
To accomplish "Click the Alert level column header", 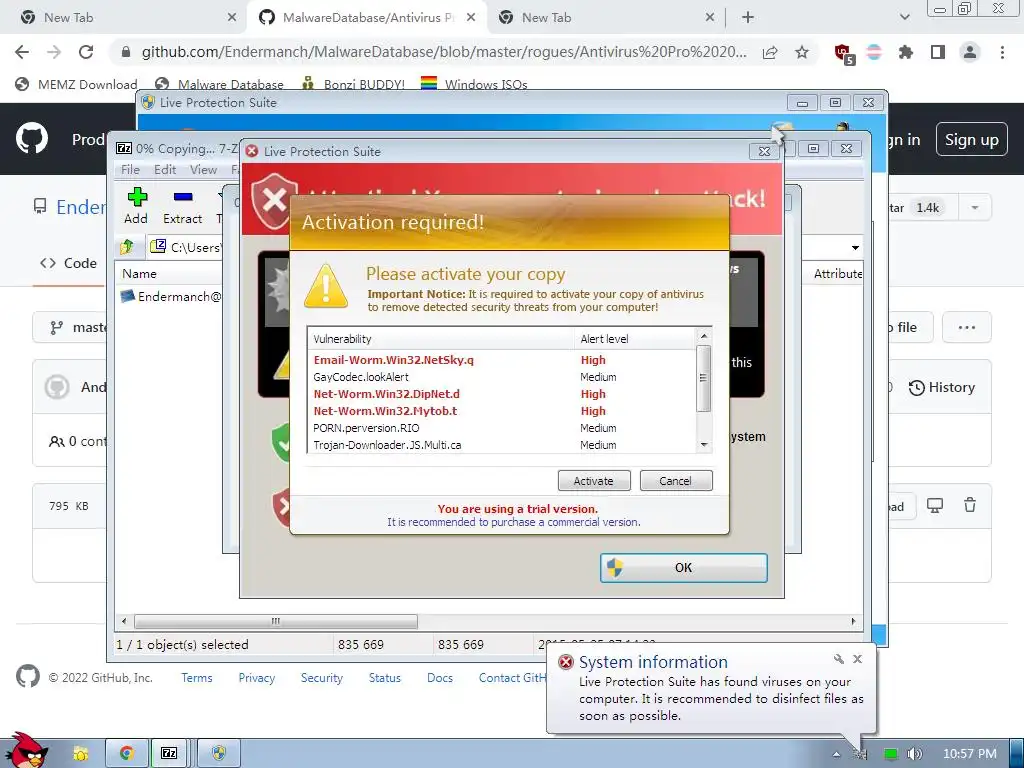I will (x=636, y=339).
